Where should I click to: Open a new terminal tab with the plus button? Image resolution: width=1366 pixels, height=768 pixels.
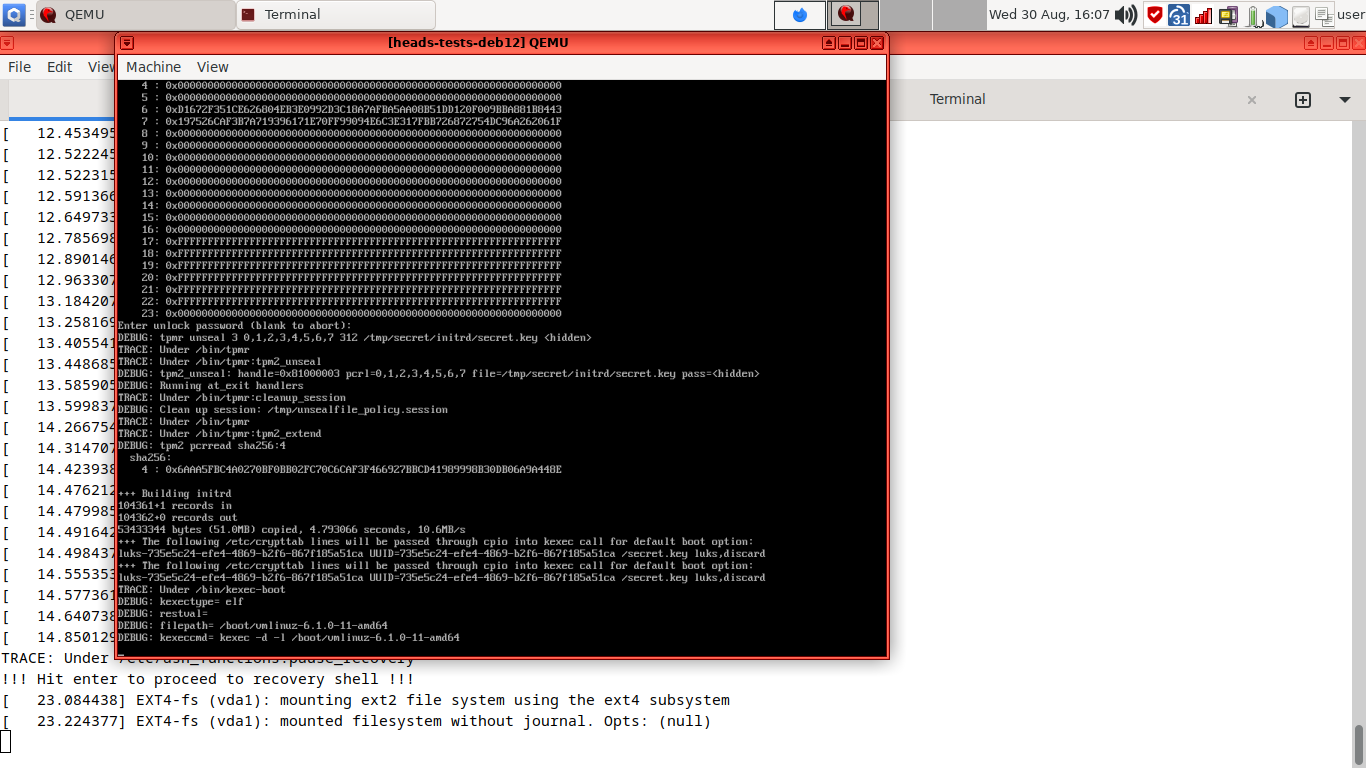coord(1303,99)
